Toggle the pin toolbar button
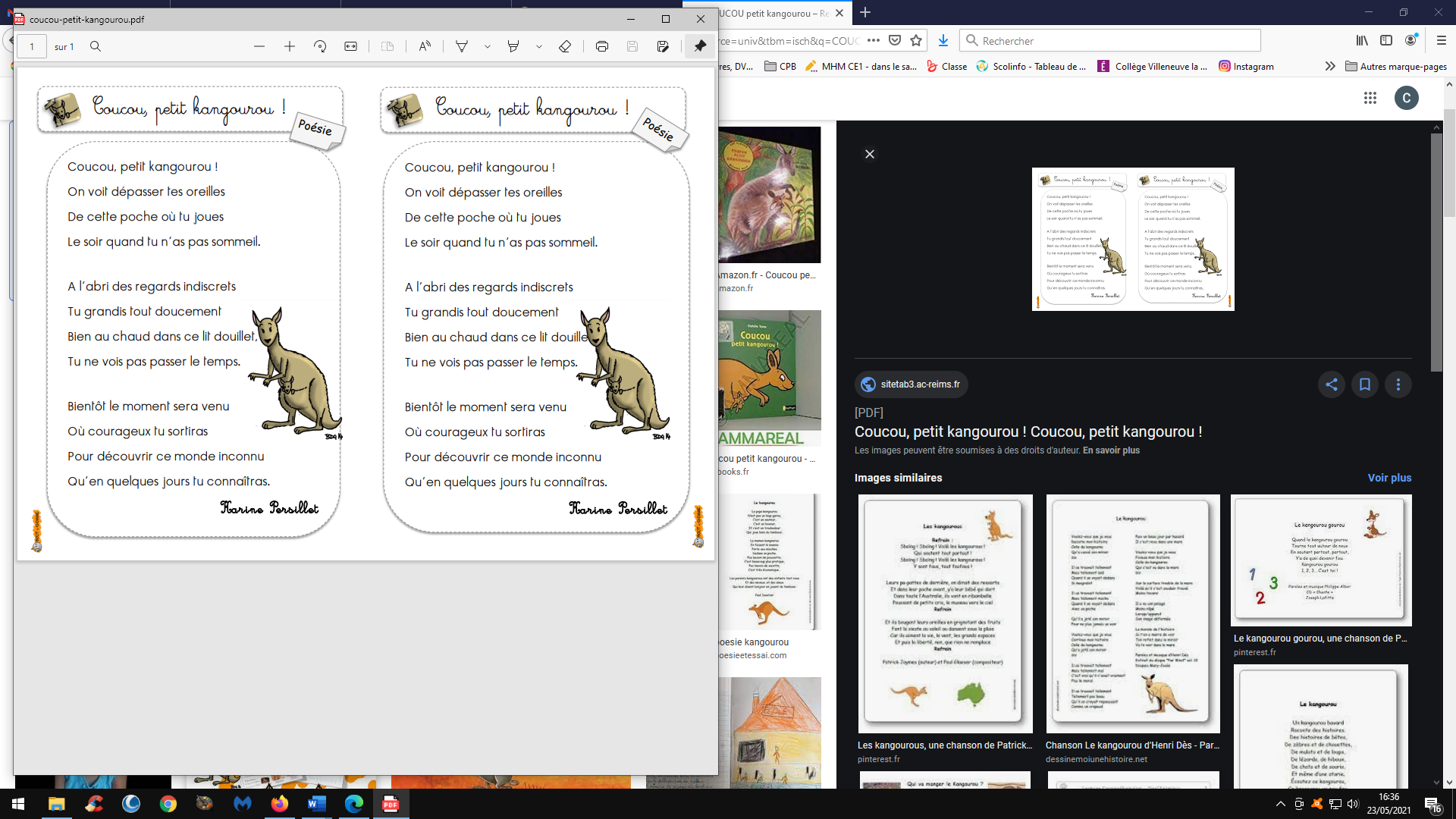 700,46
